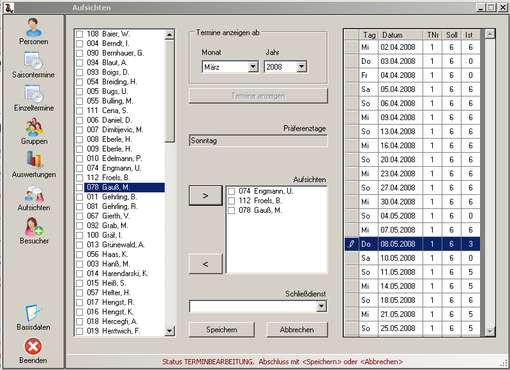Tick the checkbox for 005 Bugs, U.
510x370 pixels.
(x=80, y=91)
